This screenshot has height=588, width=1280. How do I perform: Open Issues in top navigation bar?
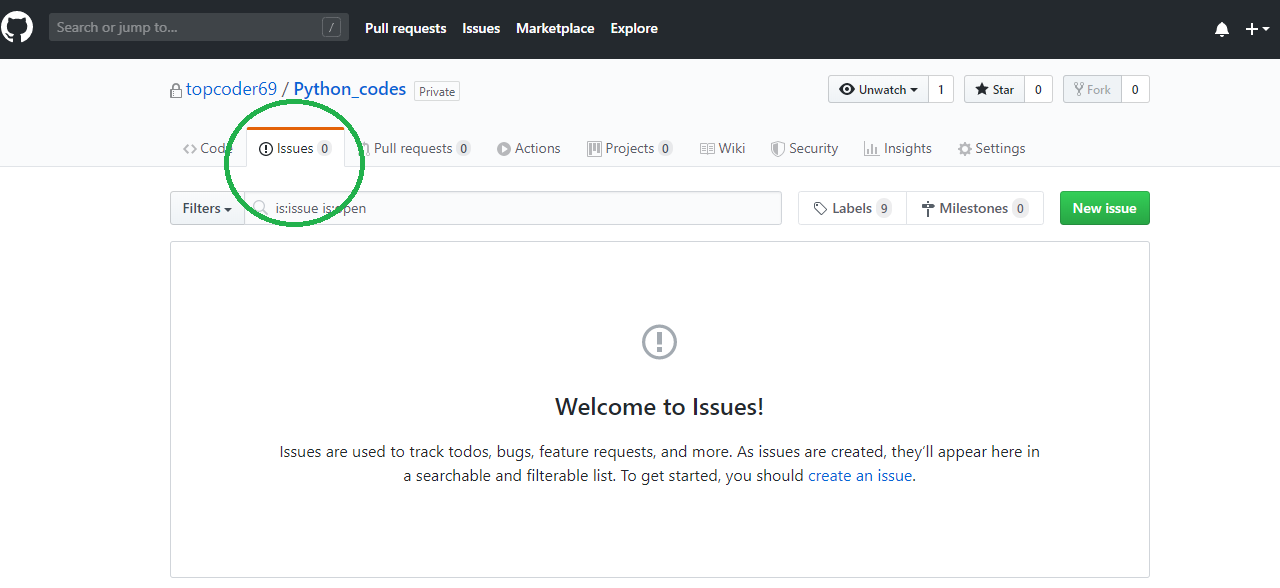coord(481,28)
